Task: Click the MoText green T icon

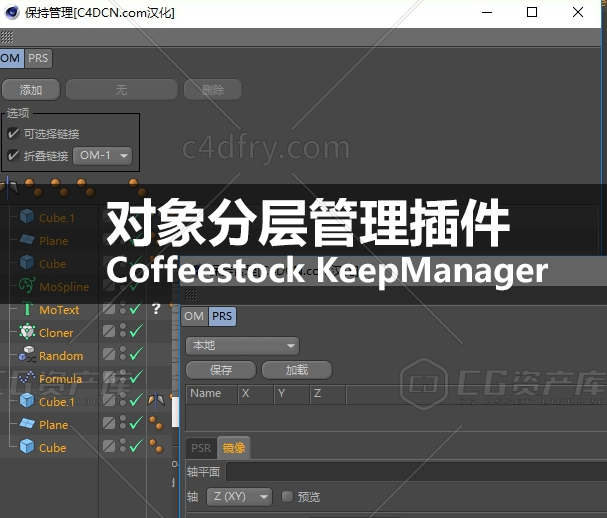Action: pos(27,309)
